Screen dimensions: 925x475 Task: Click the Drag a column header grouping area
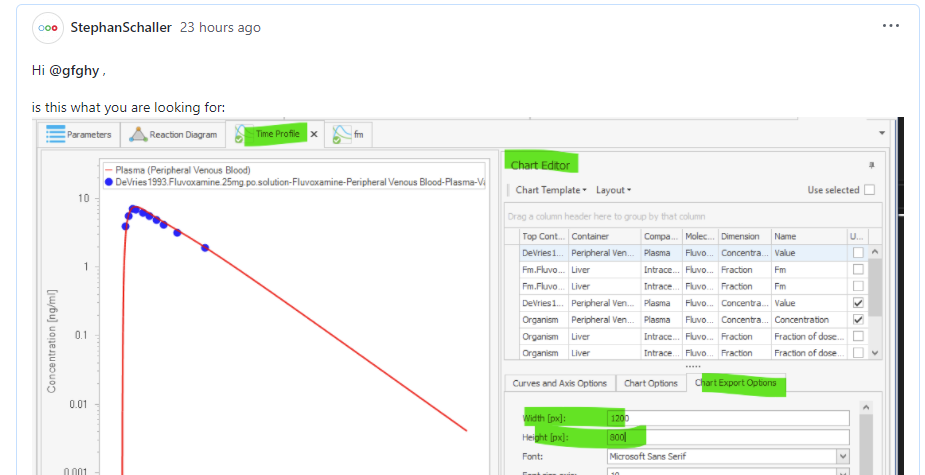(693, 216)
